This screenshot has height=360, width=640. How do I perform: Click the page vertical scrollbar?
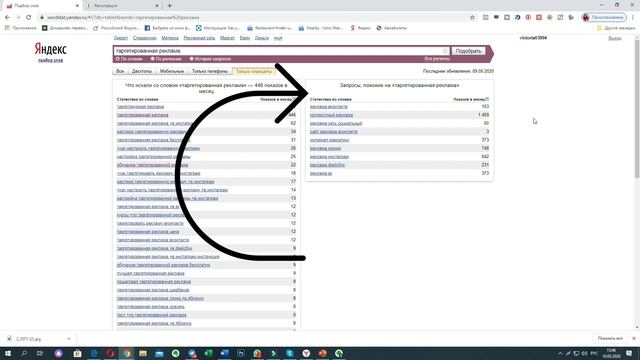[637, 108]
